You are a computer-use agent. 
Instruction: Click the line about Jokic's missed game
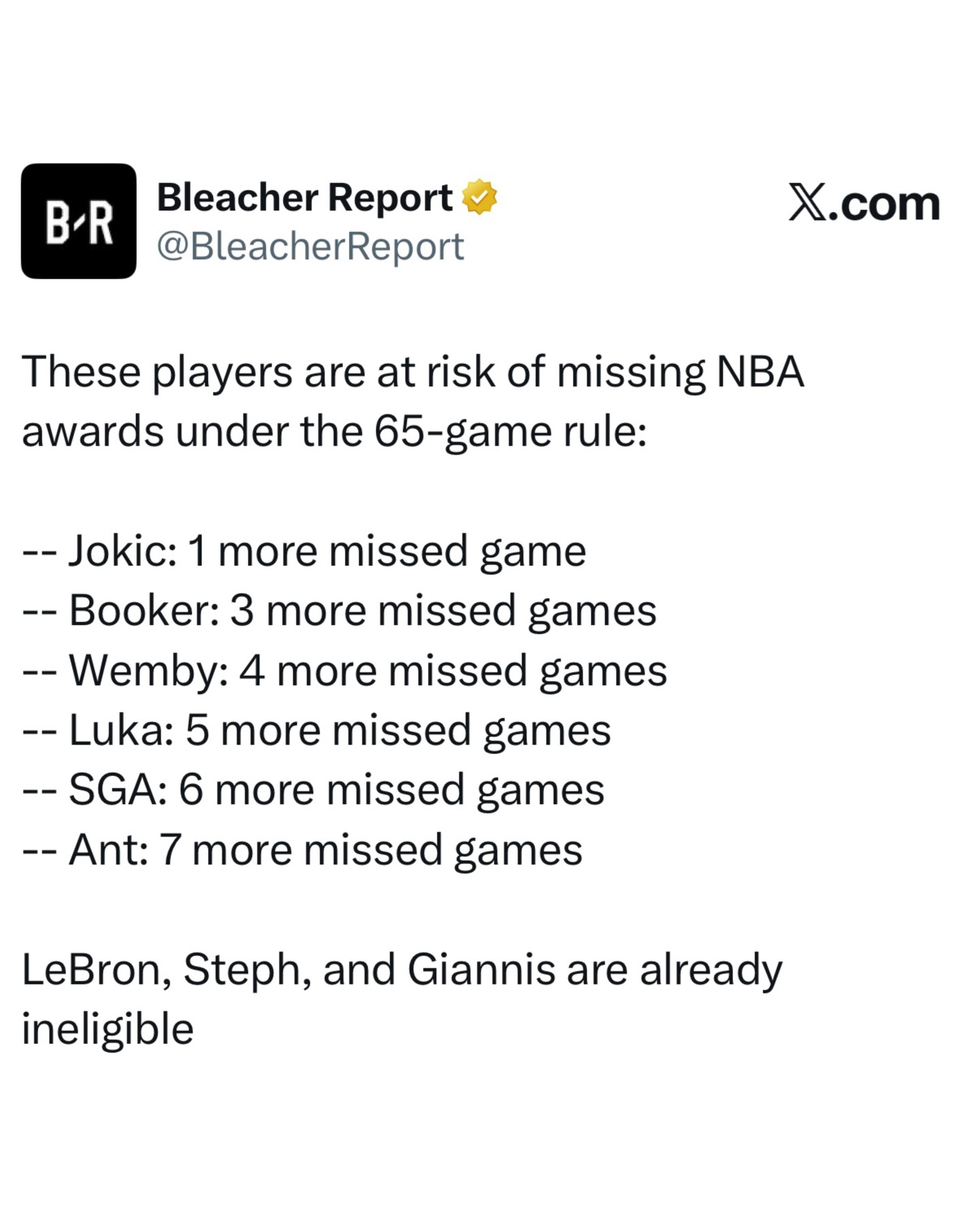click(304, 551)
